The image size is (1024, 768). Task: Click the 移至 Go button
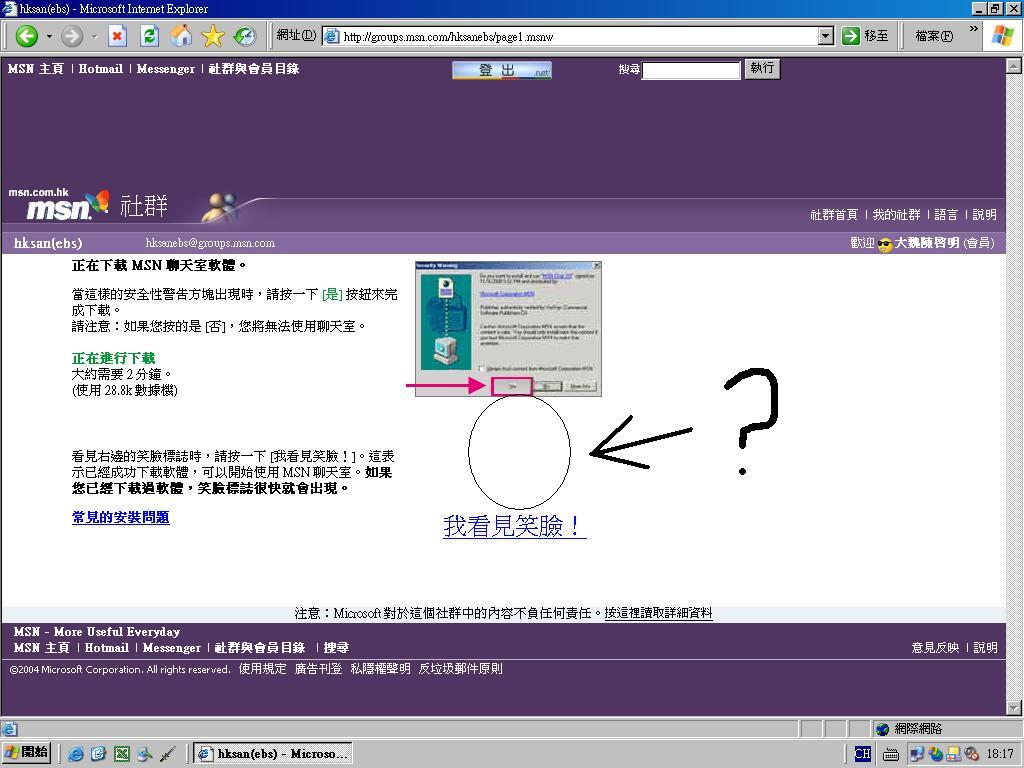click(x=865, y=36)
